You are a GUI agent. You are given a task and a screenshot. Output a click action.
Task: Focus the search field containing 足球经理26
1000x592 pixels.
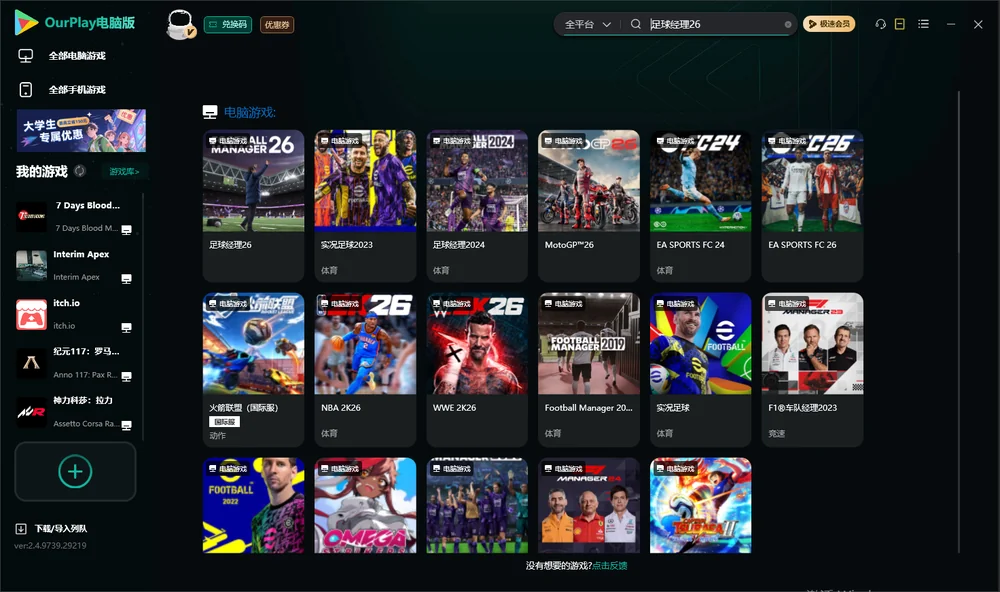(x=714, y=24)
